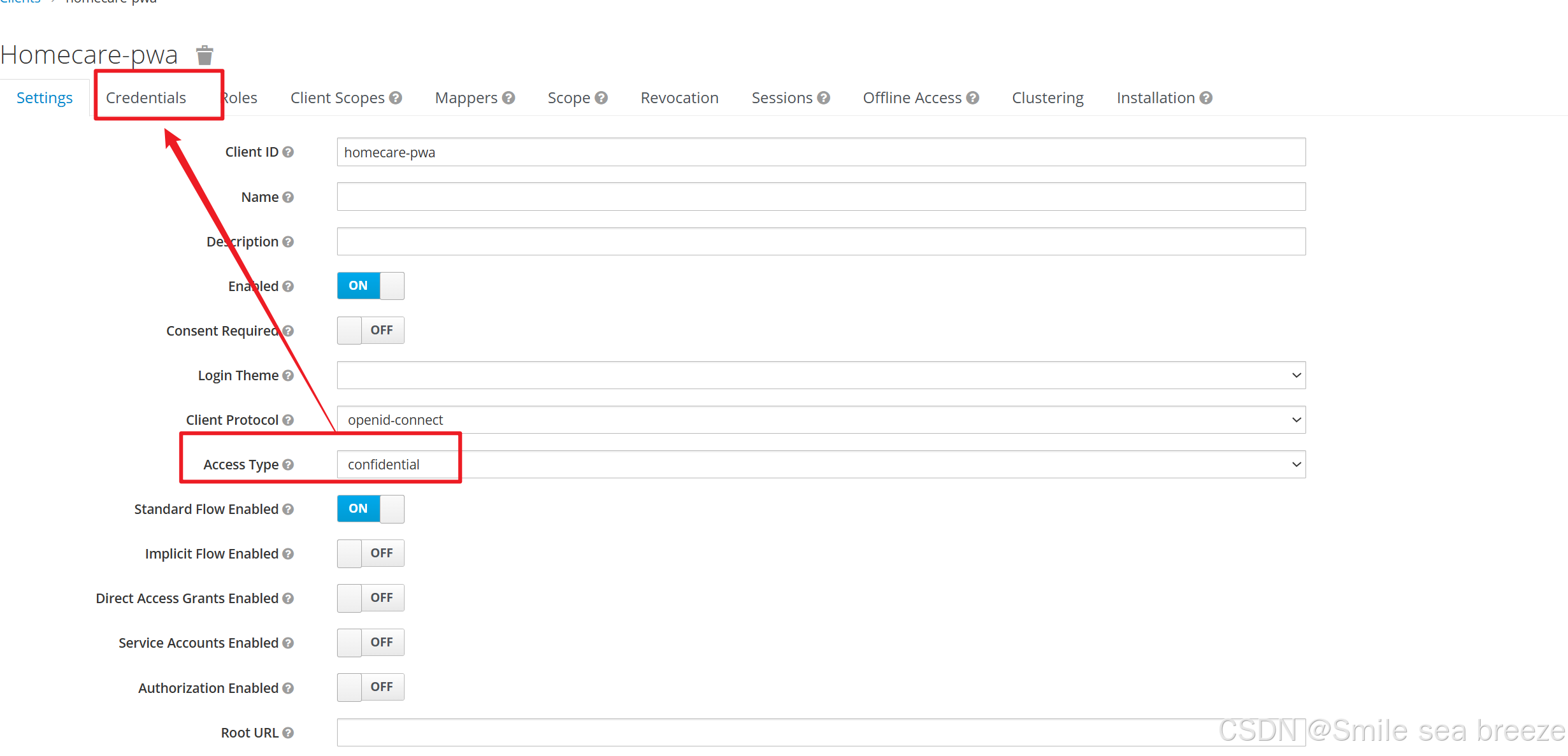The width and height of the screenshot is (1568, 756).
Task: Switch to the Credentials tab
Action: [x=146, y=98]
